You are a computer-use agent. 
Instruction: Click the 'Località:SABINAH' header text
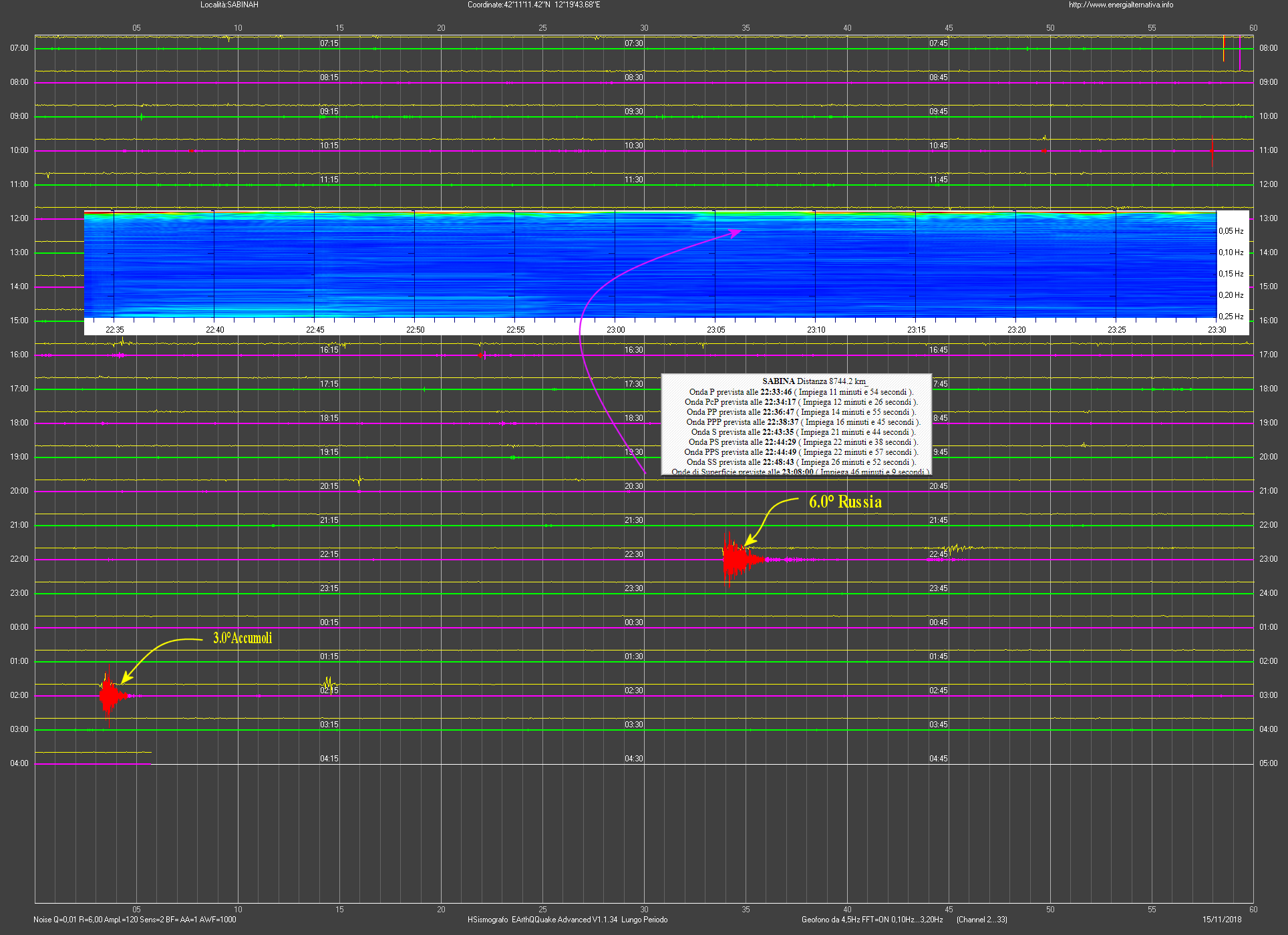229,5
